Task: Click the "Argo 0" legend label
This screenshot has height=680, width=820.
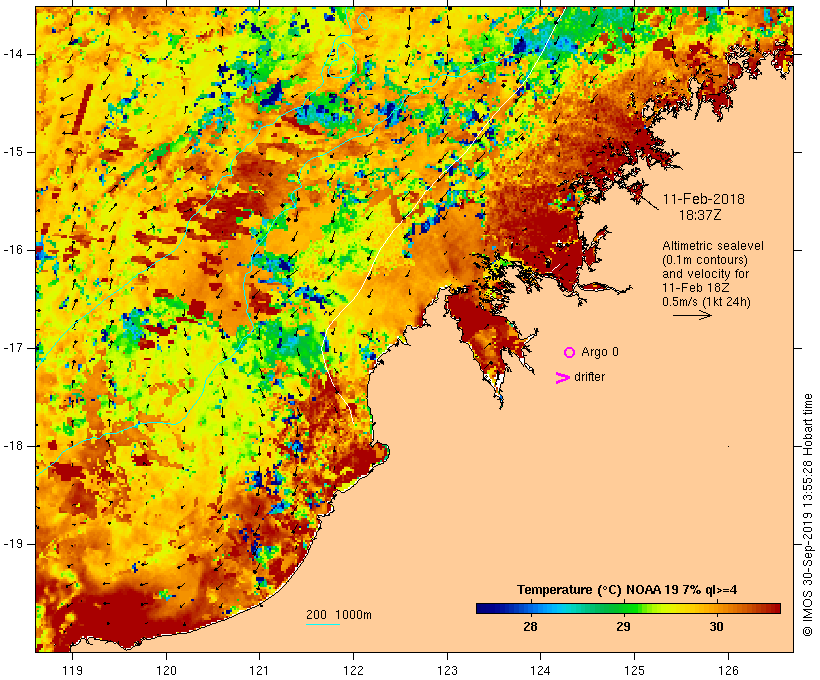Action: 600,352
